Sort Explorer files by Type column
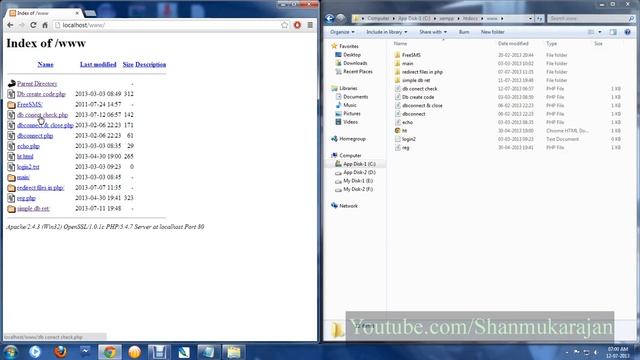640x360 pixels. pyautogui.click(x=551, y=44)
